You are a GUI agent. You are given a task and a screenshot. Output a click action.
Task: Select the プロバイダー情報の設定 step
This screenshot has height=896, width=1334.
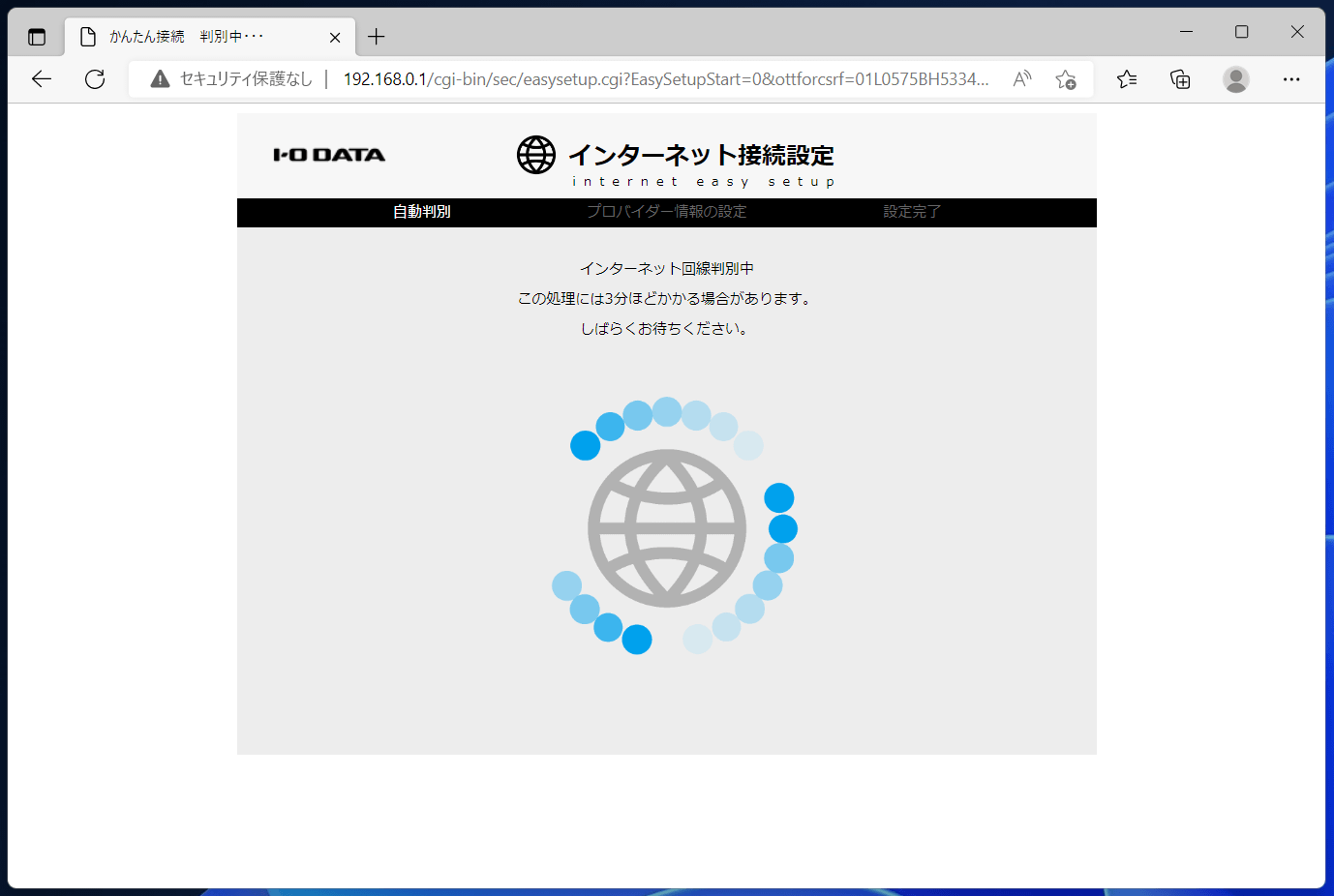[667, 212]
